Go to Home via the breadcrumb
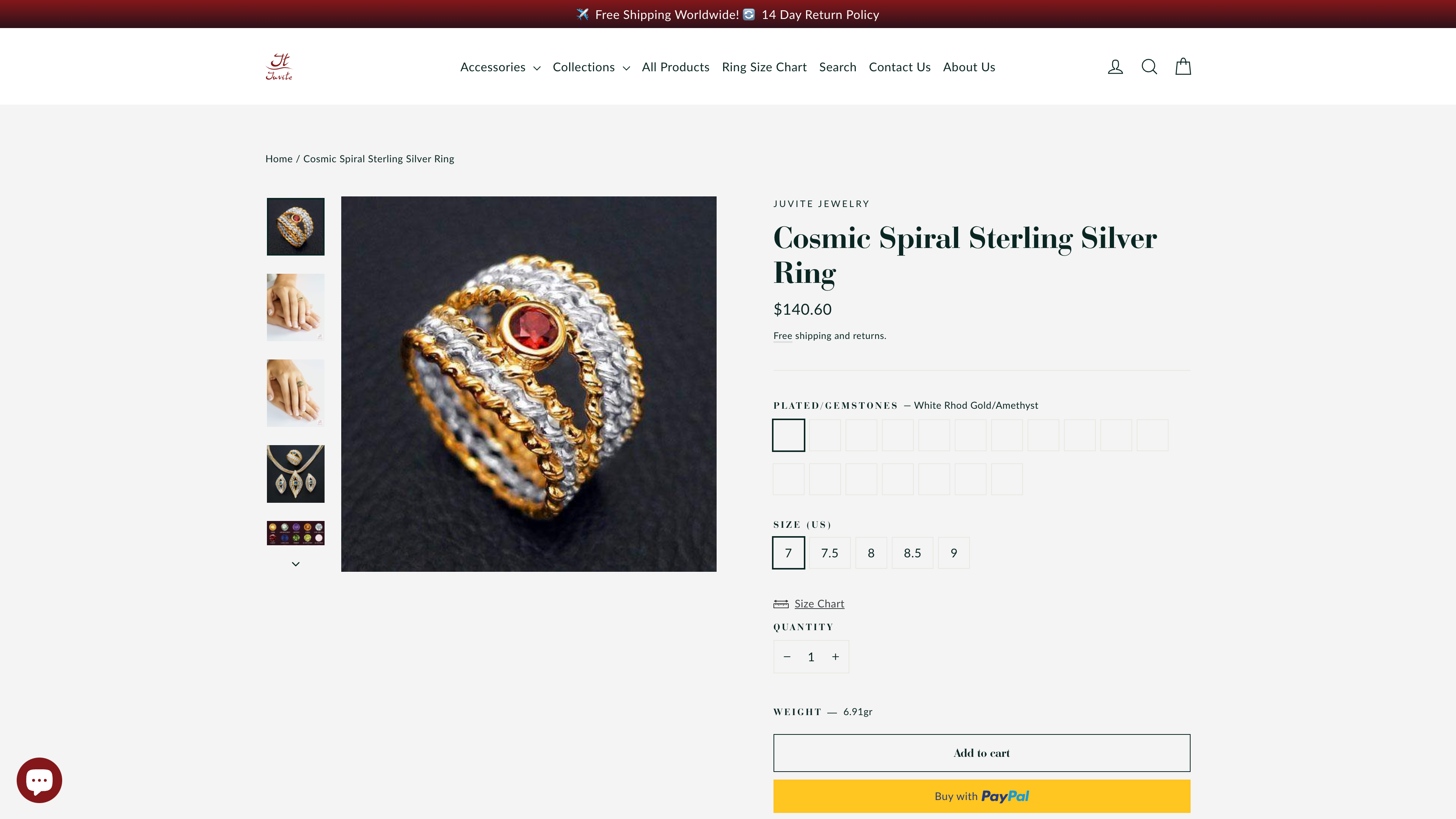1456x819 pixels. pyautogui.click(x=279, y=159)
